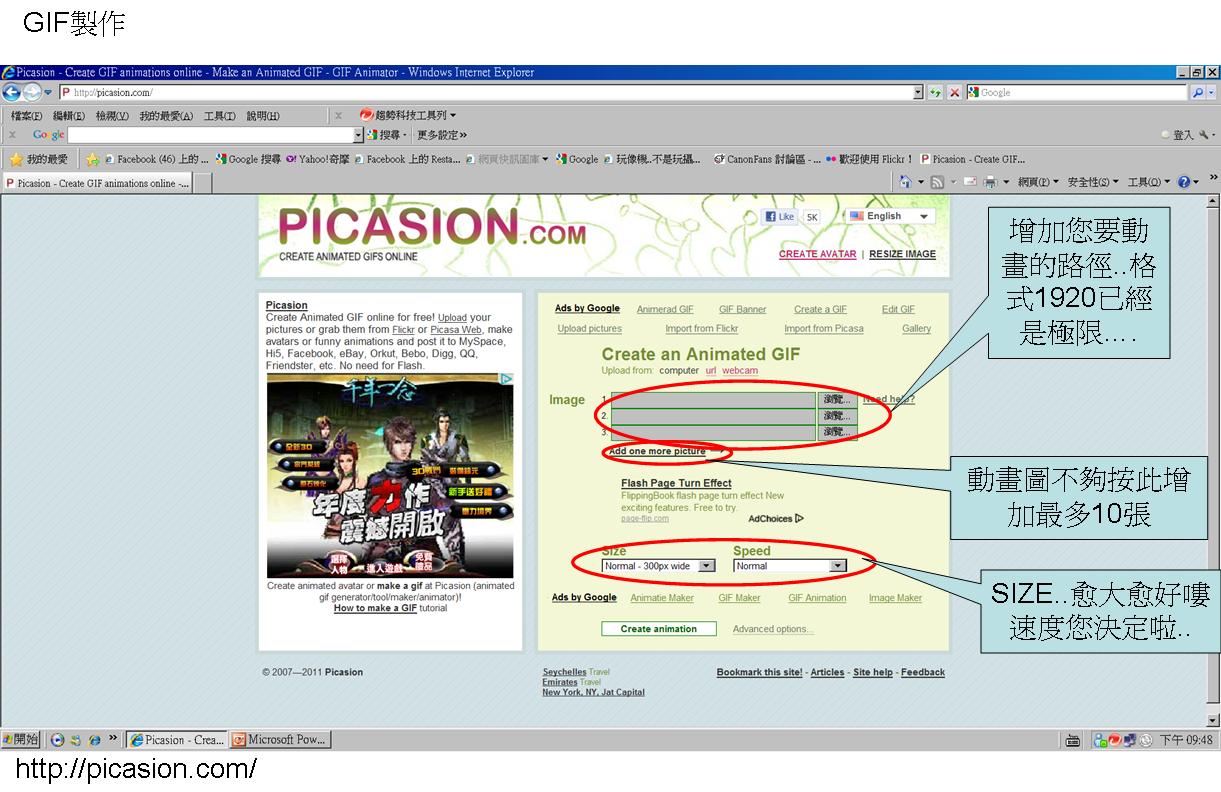Open the Import from Picasa link

[x=823, y=328]
